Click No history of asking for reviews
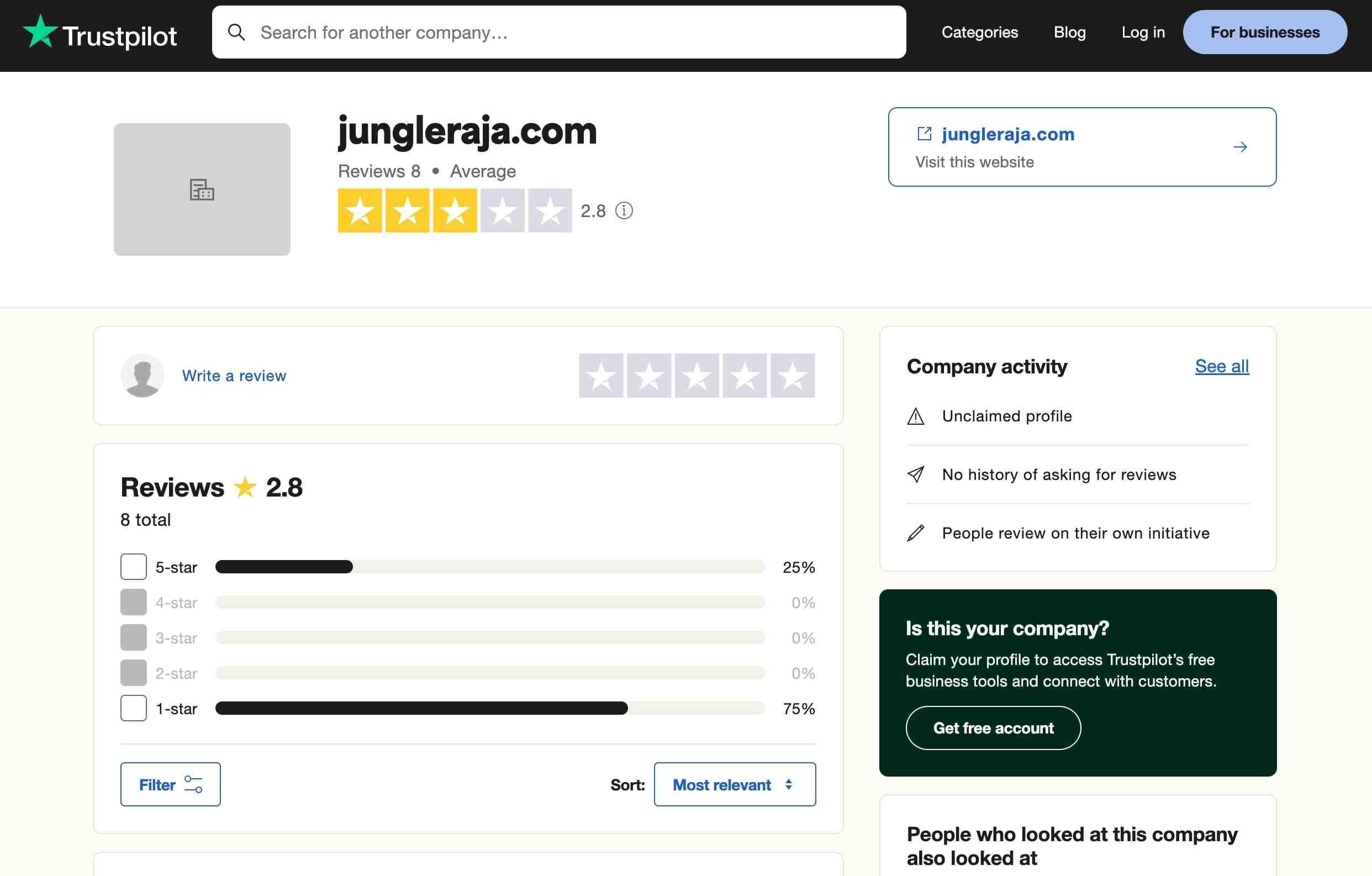 click(x=1059, y=475)
